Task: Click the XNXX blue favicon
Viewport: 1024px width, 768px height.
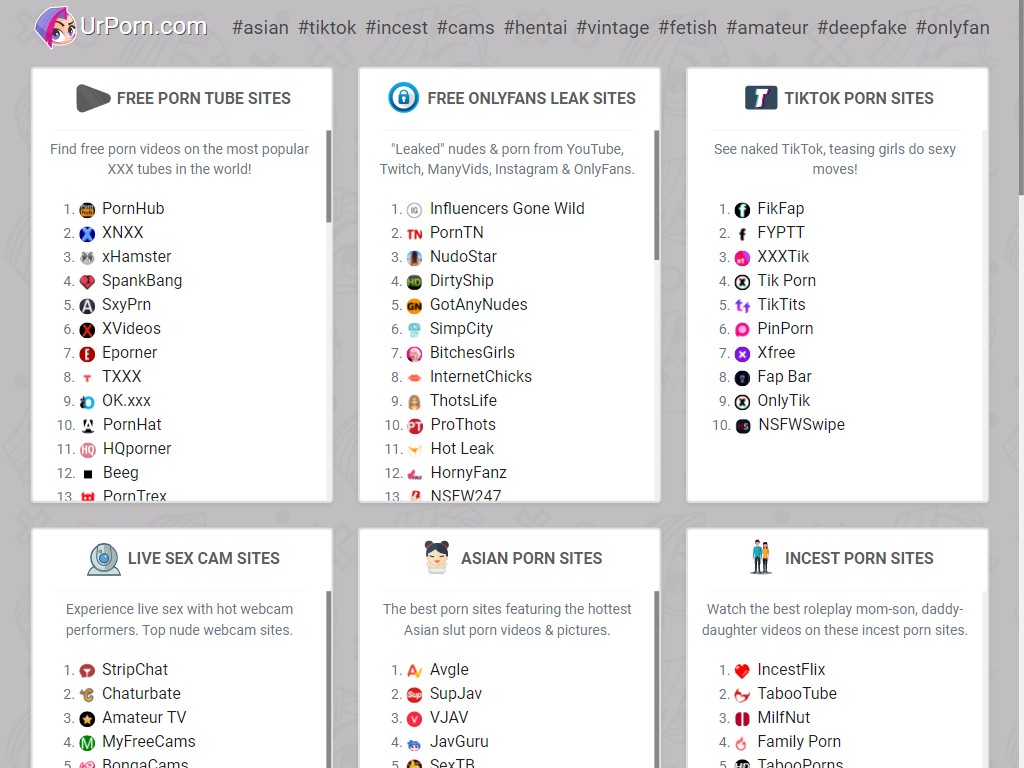Action: click(x=87, y=234)
